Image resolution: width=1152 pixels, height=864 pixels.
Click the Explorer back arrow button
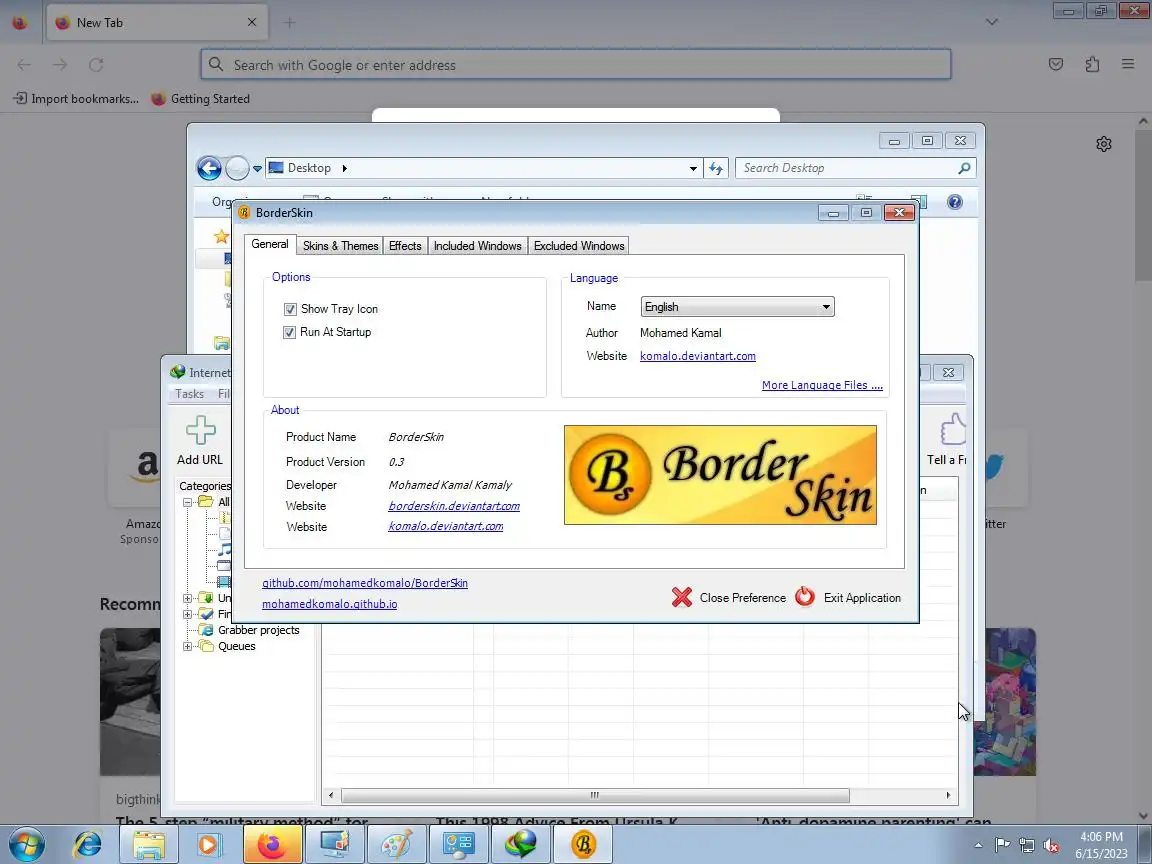209,168
